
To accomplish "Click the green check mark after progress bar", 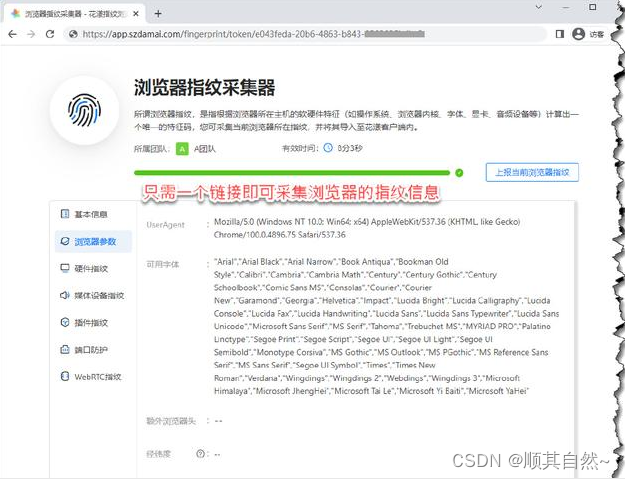I will tap(459, 173).
